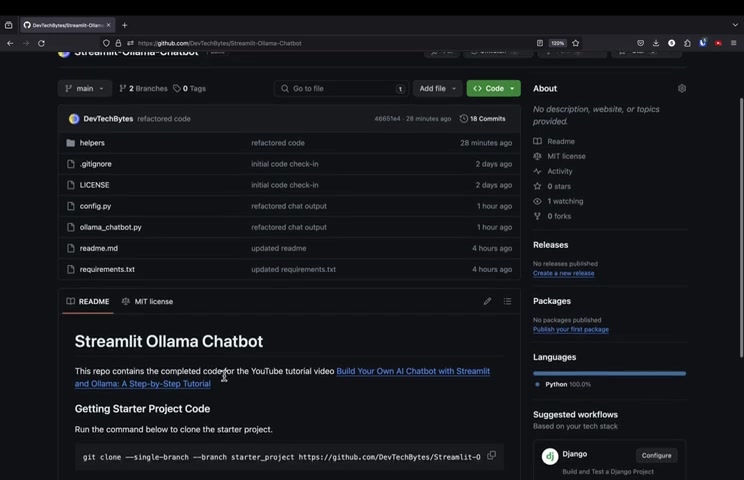The width and height of the screenshot is (744, 480).
Task: Open the config.py file
Action: [x=95, y=206]
